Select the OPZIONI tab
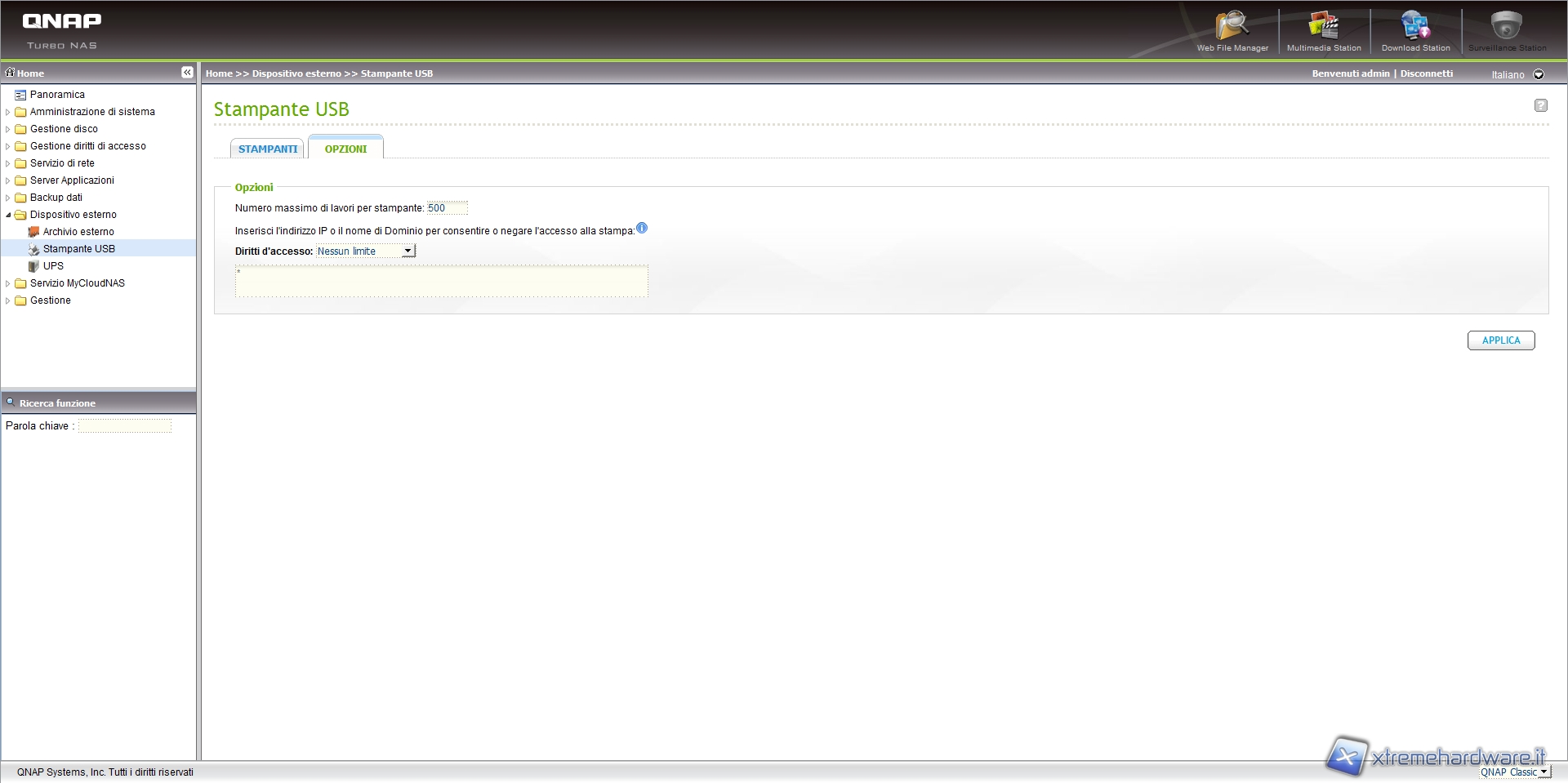This screenshot has width=1568, height=783. [345, 149]
